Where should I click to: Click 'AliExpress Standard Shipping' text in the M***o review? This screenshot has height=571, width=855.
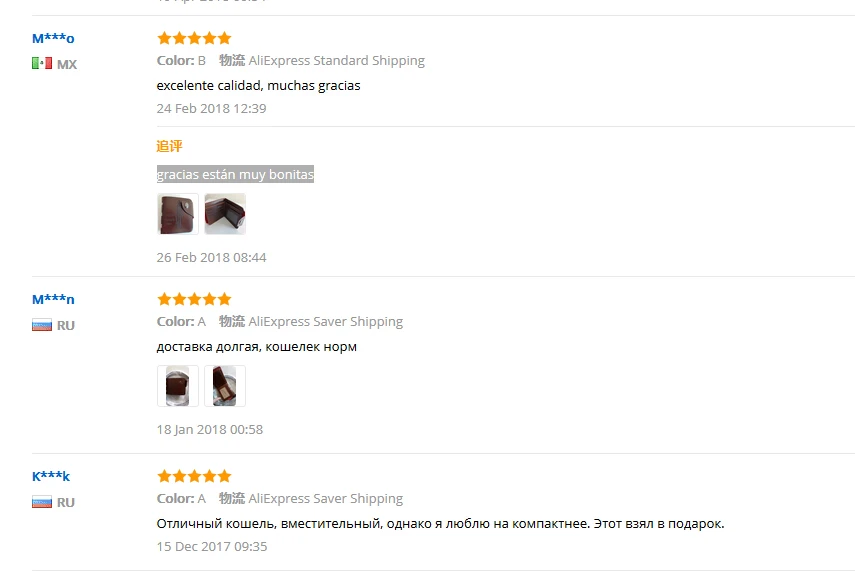(336, 61)
